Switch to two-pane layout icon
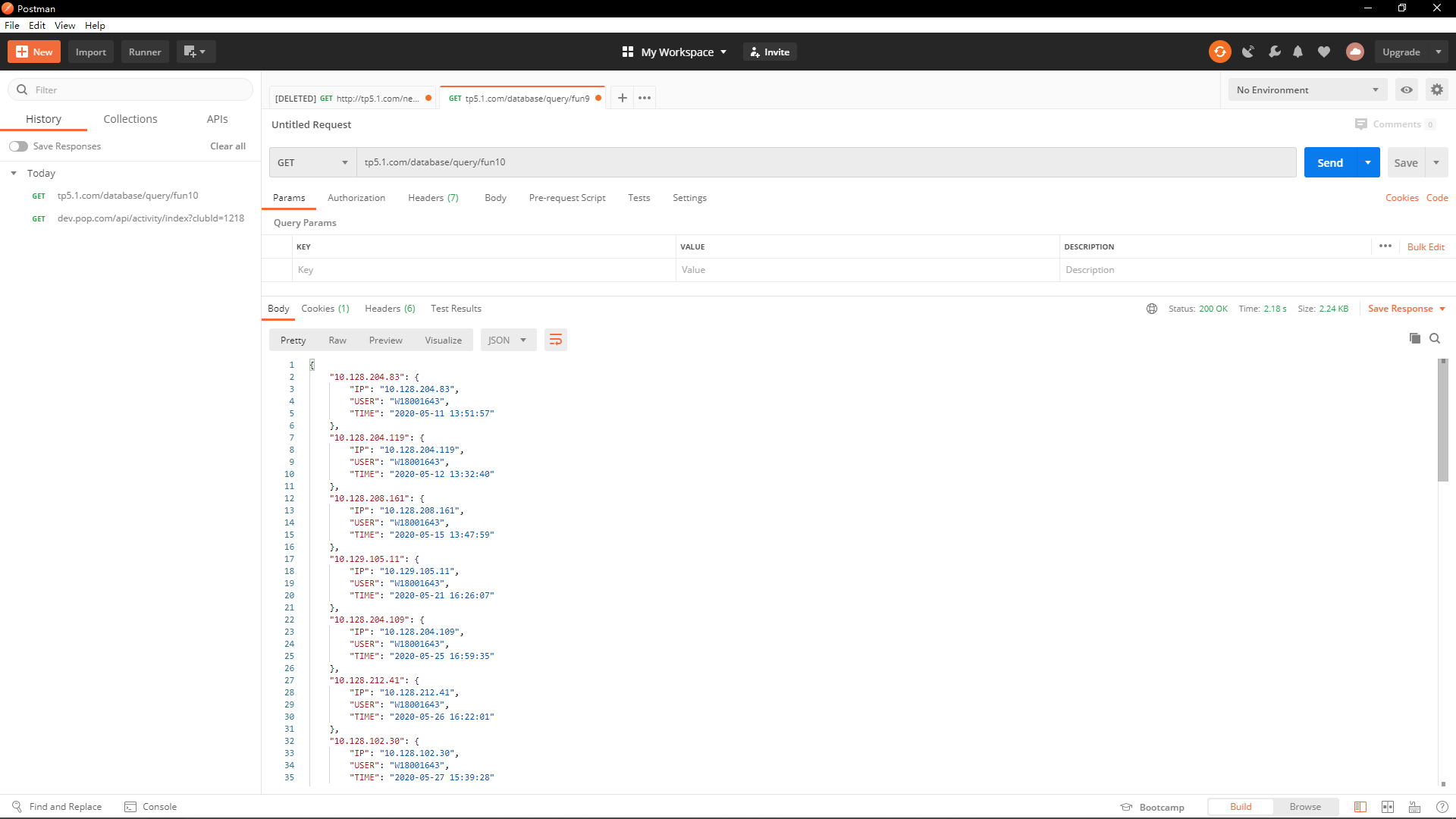1456x819 pixels. point(1388,807)
